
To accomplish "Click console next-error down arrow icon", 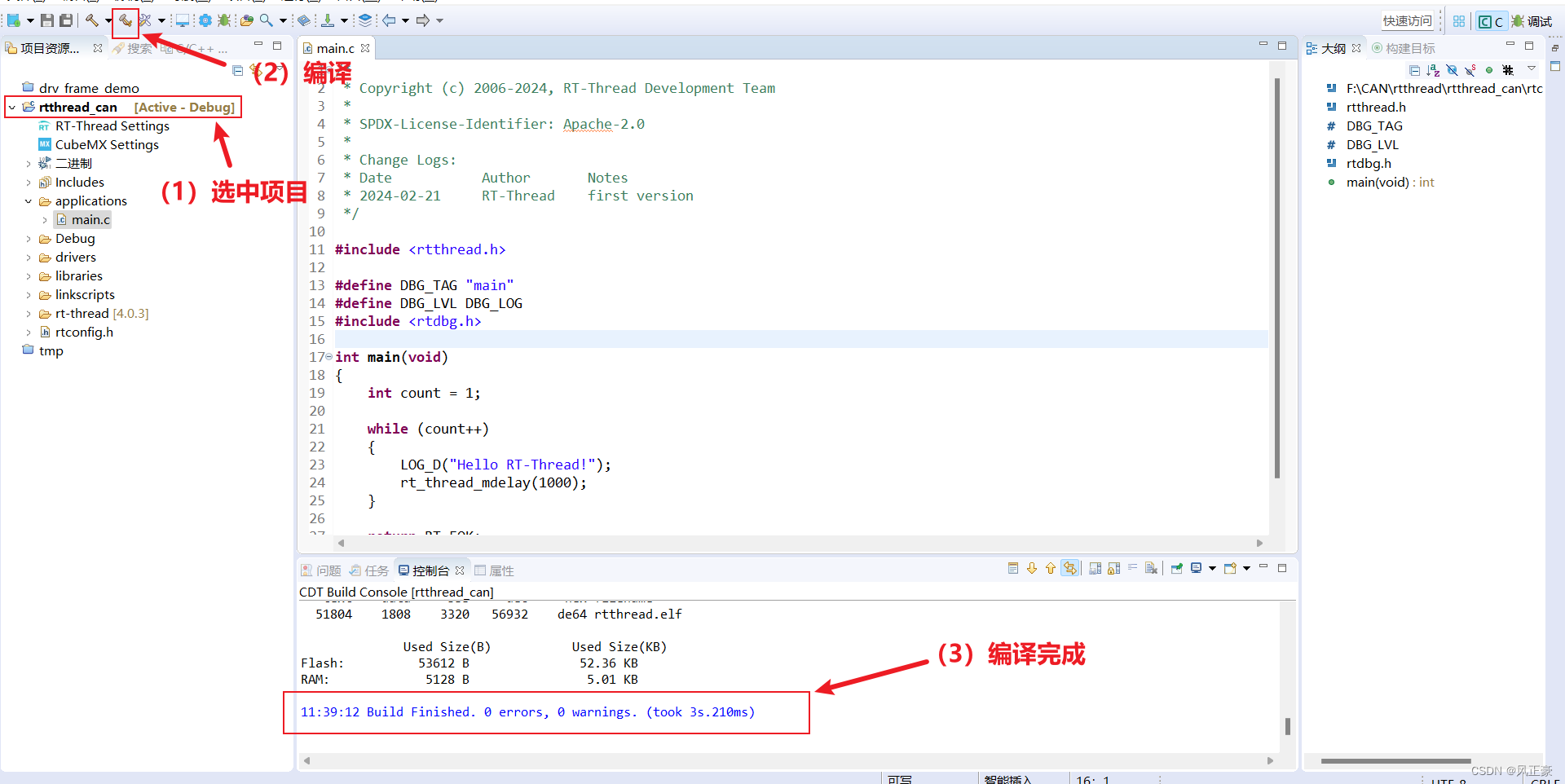I will point(1032,568).
